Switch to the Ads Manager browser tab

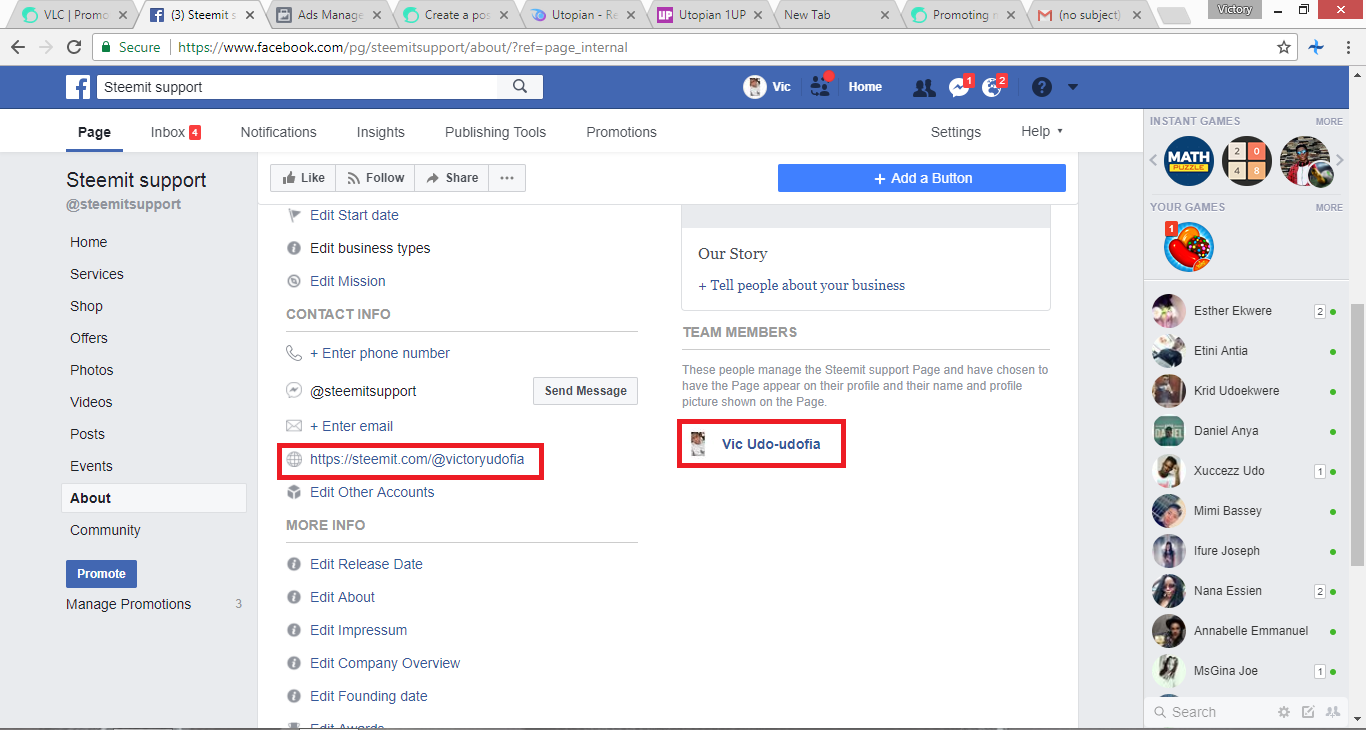pyautogui.click(x=329, y=14)
